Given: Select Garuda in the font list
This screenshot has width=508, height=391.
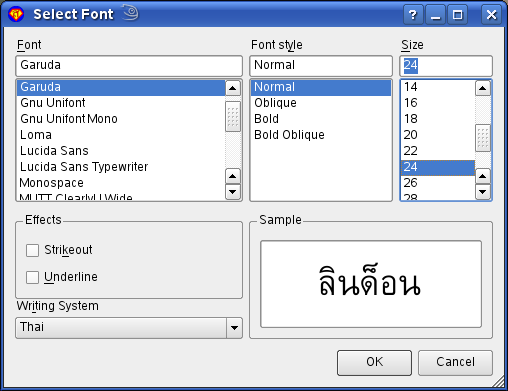Looking at the screenshot, I should tap(121, 88).
